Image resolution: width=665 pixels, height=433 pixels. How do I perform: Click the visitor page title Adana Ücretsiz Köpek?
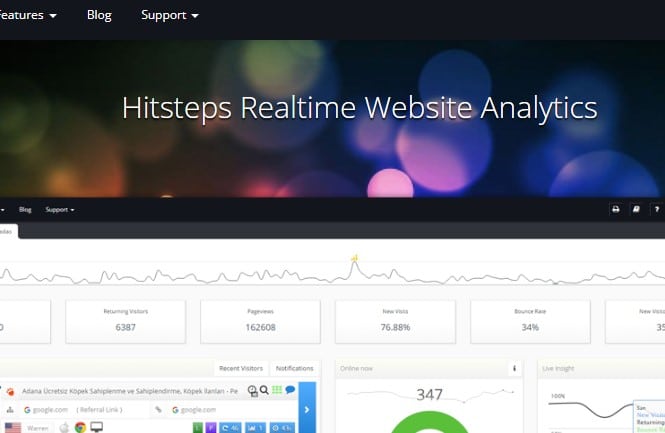[x=130, y=391]
